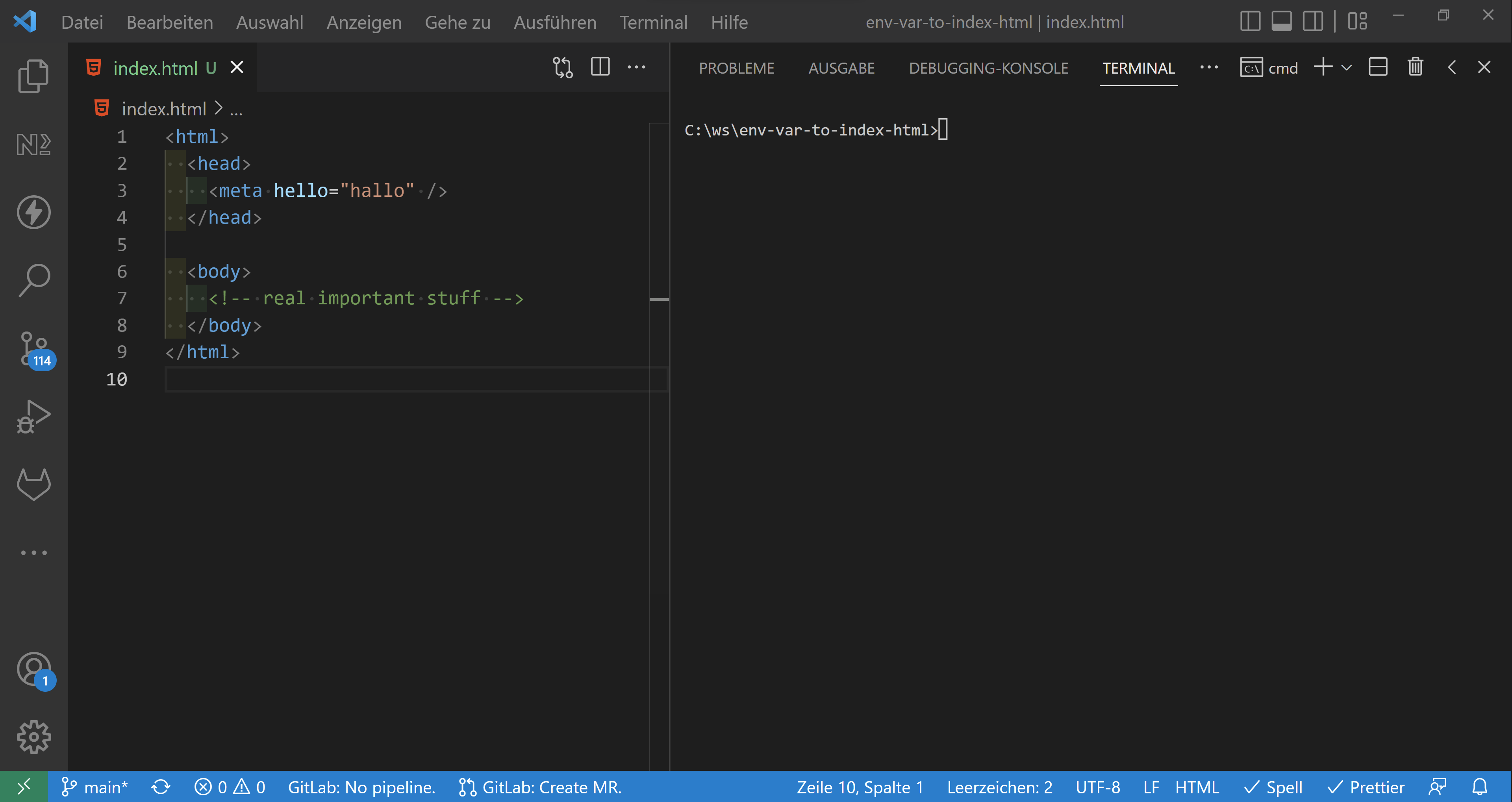
Task: Open the GitLab Workflow sidebar icon
Action: point(33,484)
